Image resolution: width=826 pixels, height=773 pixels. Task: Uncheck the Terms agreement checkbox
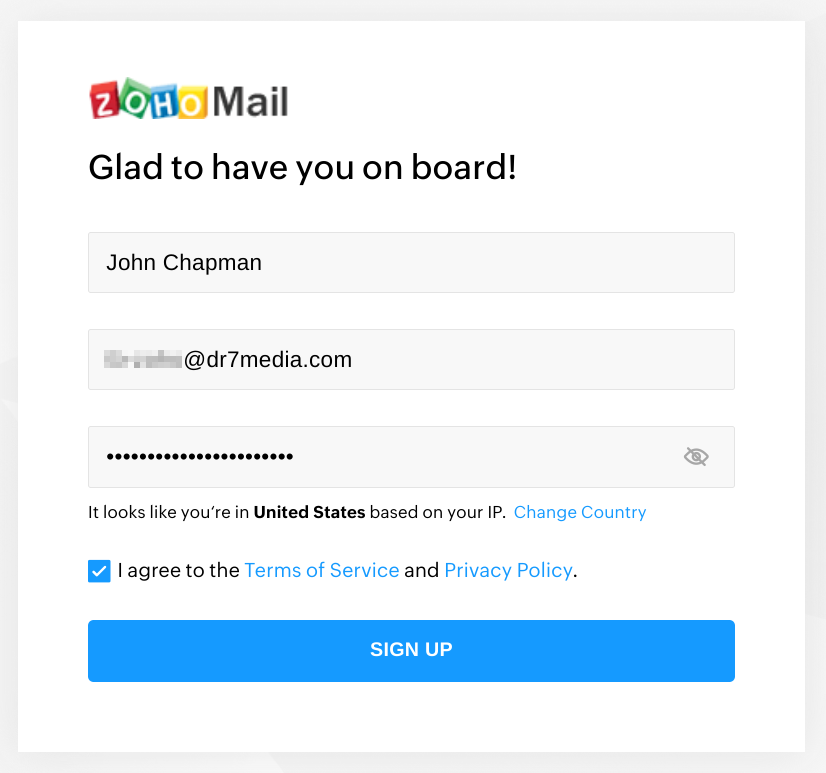(99, 571)
